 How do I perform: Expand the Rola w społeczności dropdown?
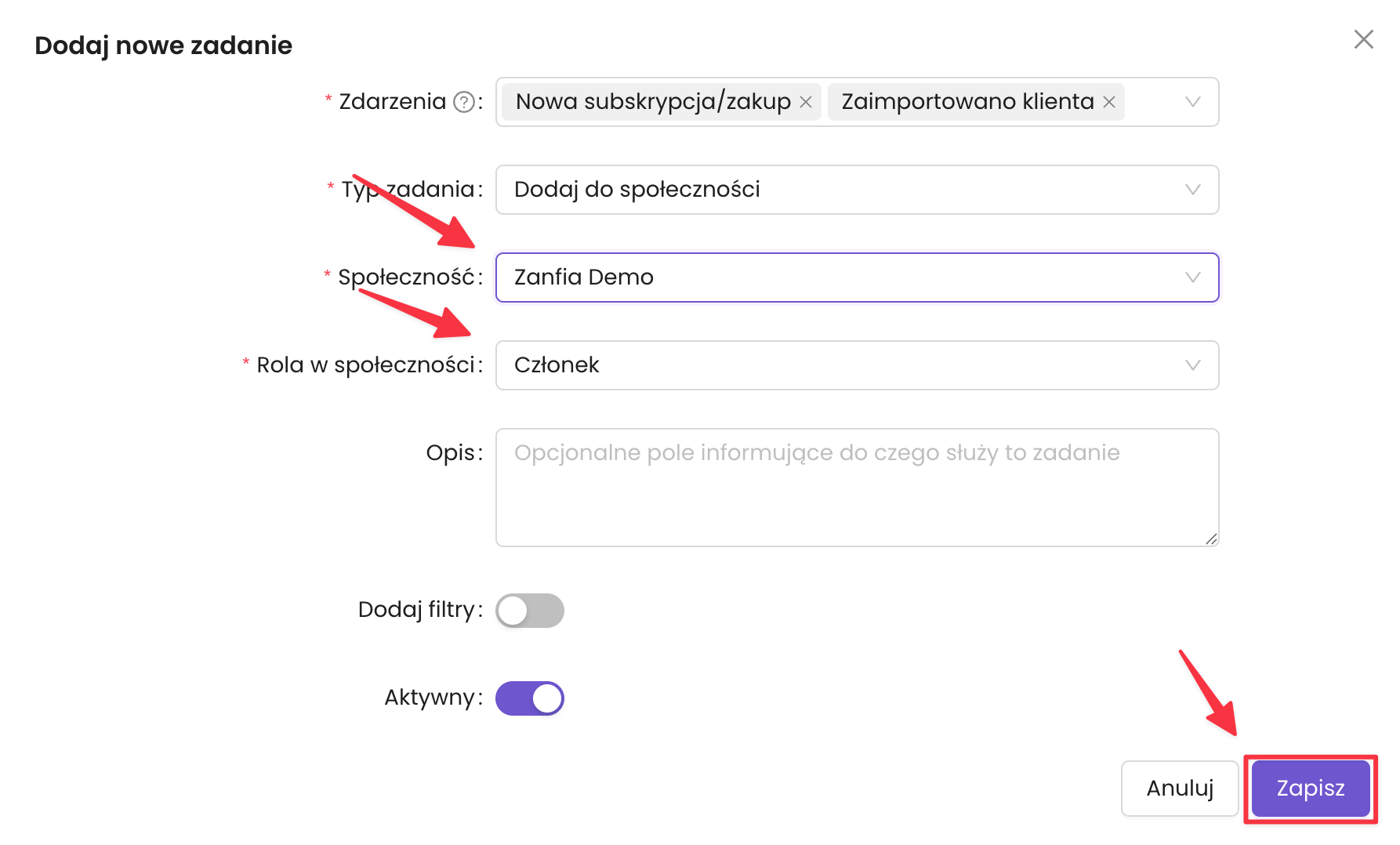tap(856, 365)
